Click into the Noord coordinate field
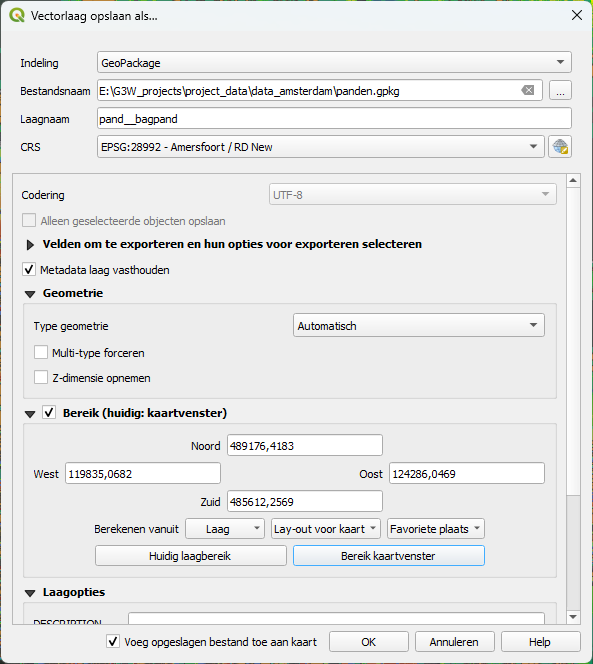Screen dimensions: 593x664 tap(305, 445)
